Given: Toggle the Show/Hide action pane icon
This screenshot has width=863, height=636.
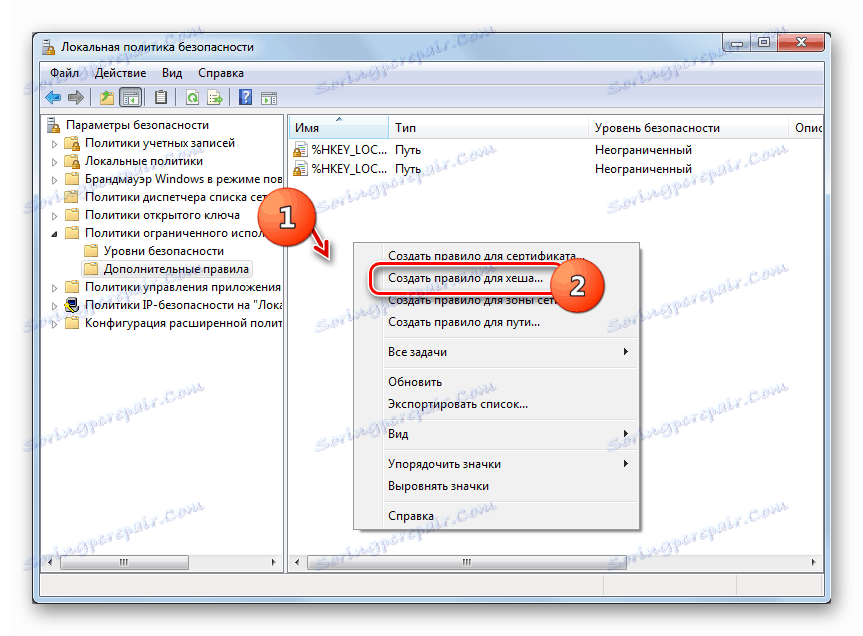Looking at the screenshot, I should point(269,98).
